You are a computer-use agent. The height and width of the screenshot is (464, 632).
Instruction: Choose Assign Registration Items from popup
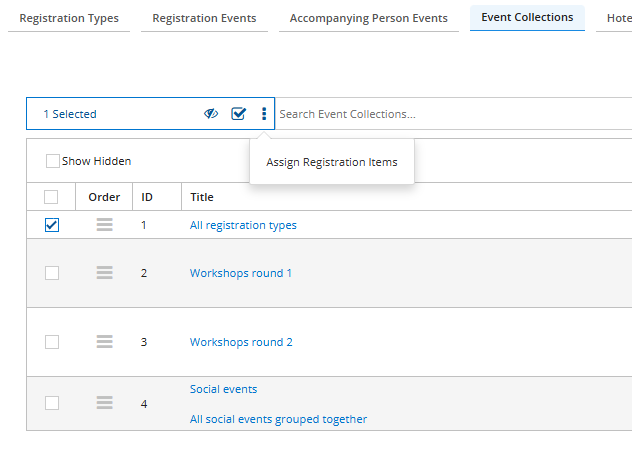332,162
